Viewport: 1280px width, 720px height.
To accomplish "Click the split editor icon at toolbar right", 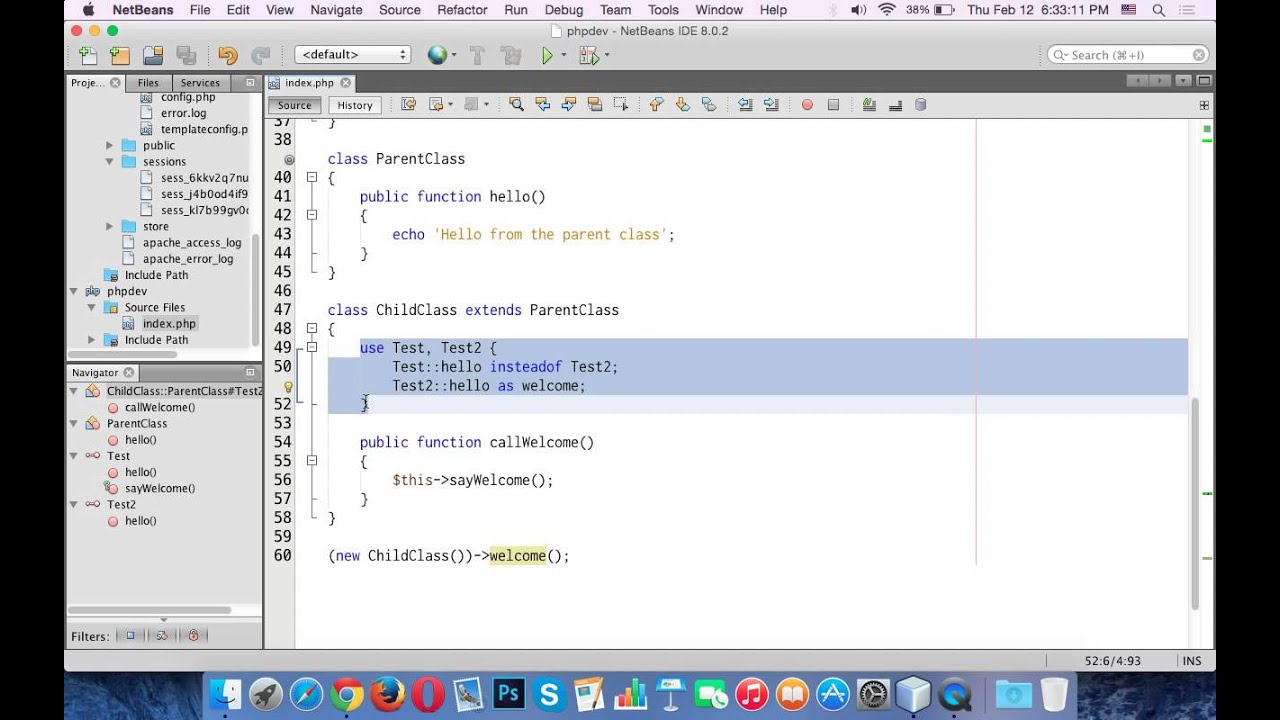I will 1205,104.
